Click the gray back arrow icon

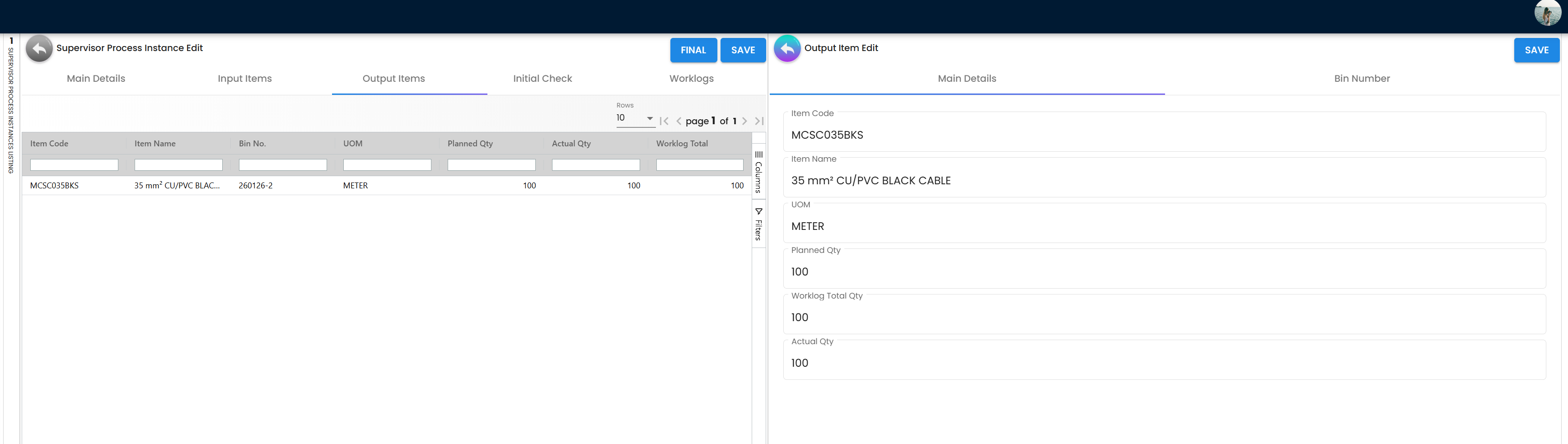39,49
